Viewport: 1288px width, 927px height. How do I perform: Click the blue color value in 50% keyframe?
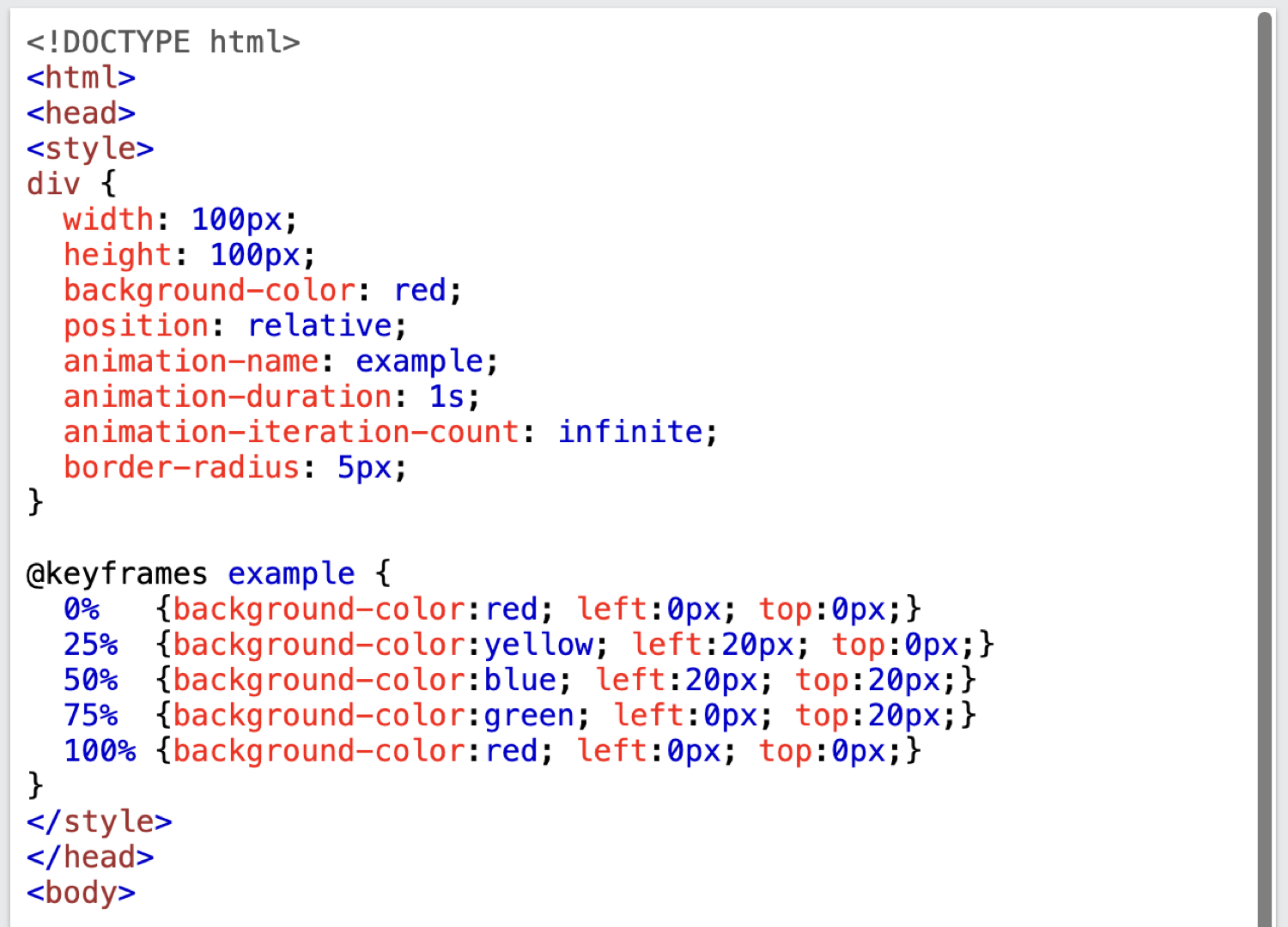[520, 680]
